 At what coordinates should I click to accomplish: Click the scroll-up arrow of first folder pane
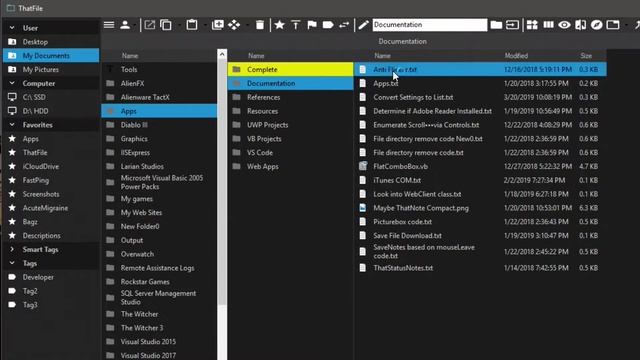(x=222, y=54)
